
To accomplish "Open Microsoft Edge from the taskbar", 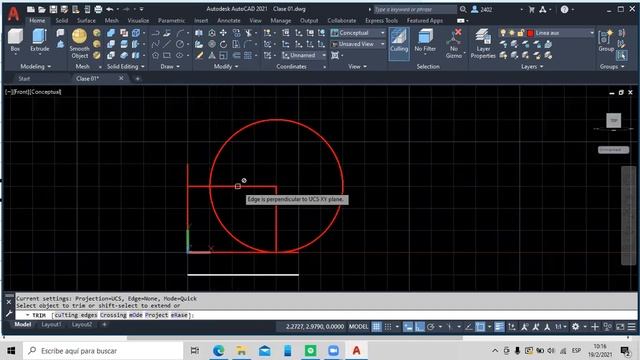I will 218,351.
